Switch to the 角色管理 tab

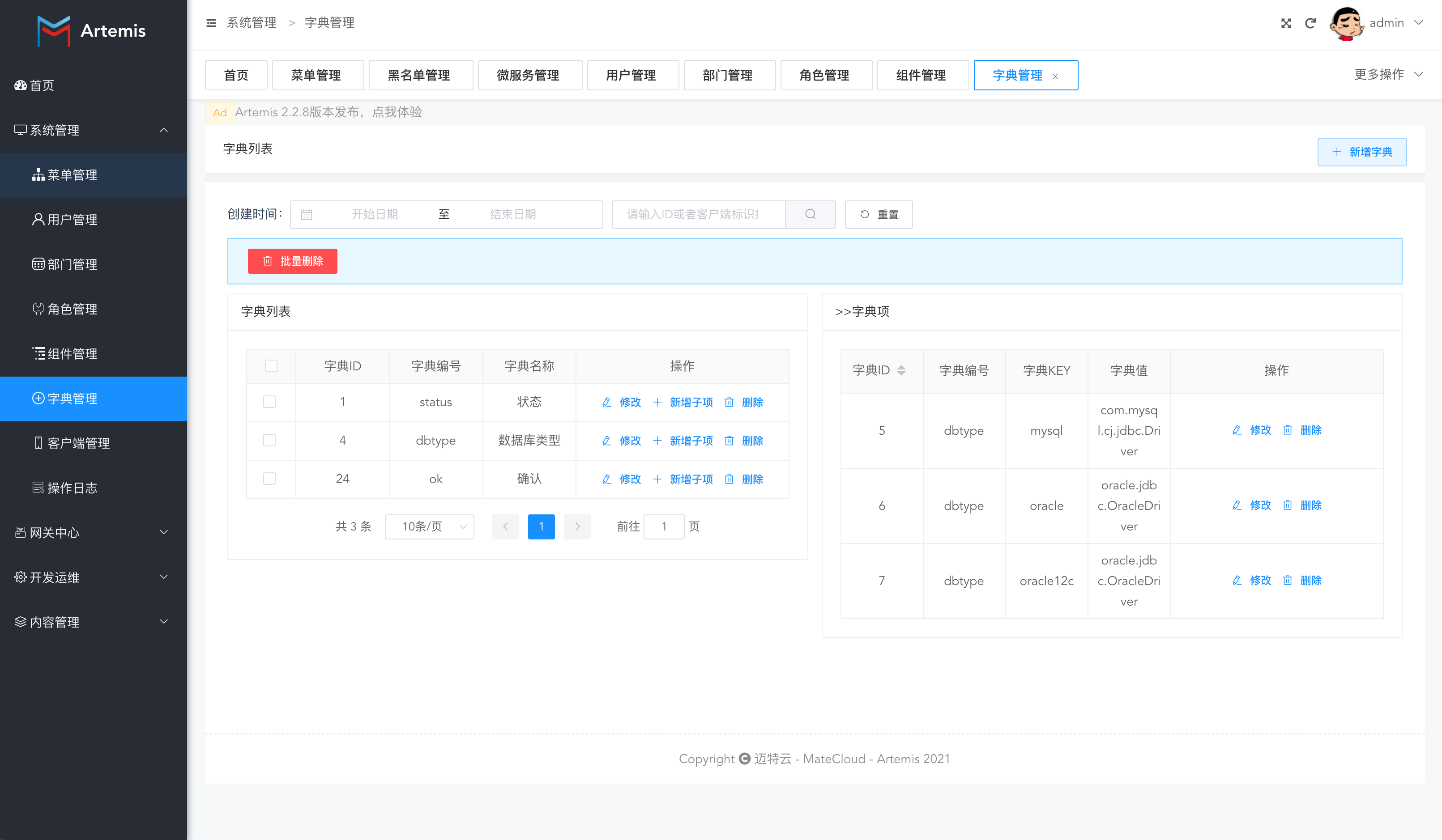826,75
